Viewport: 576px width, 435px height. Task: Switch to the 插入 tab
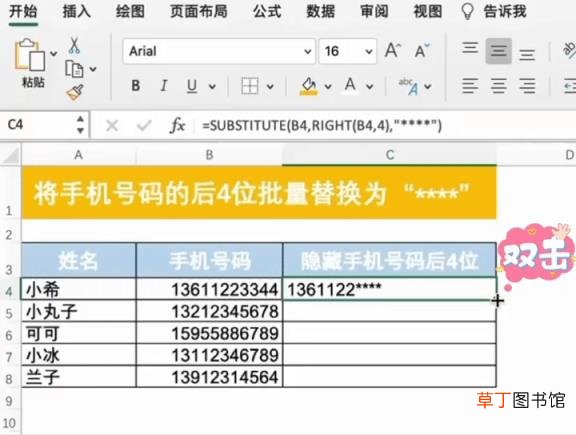[76, 12]
